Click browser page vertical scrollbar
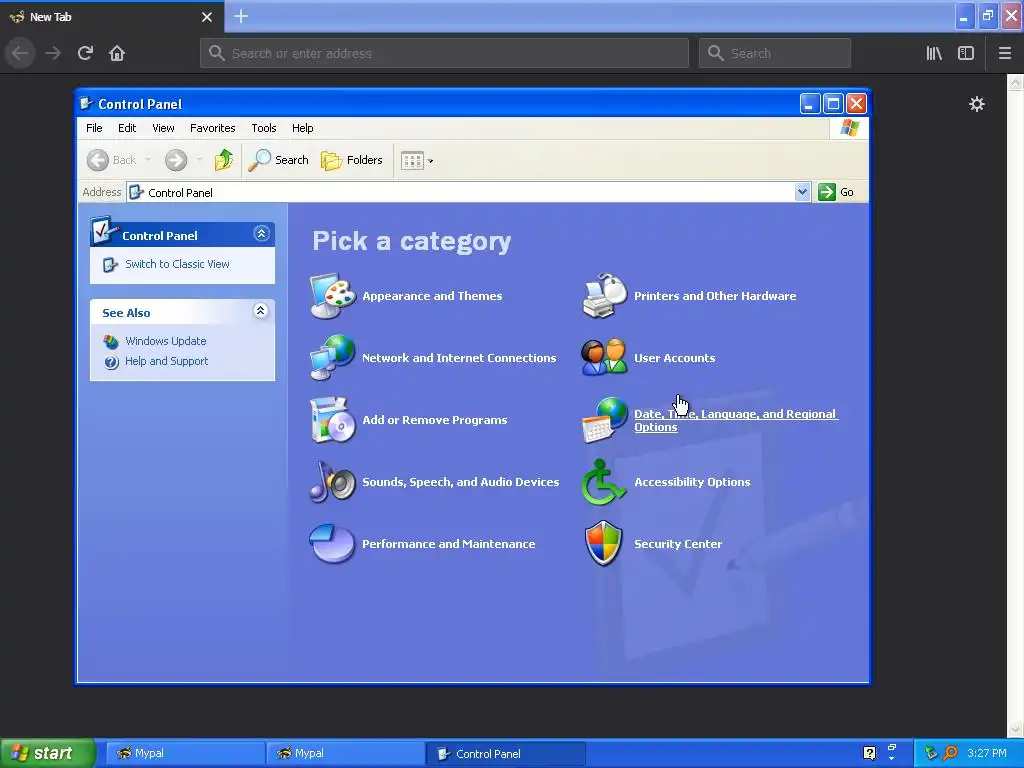Viewport: 1024px width, 768px height. [x=1015, y=406]
